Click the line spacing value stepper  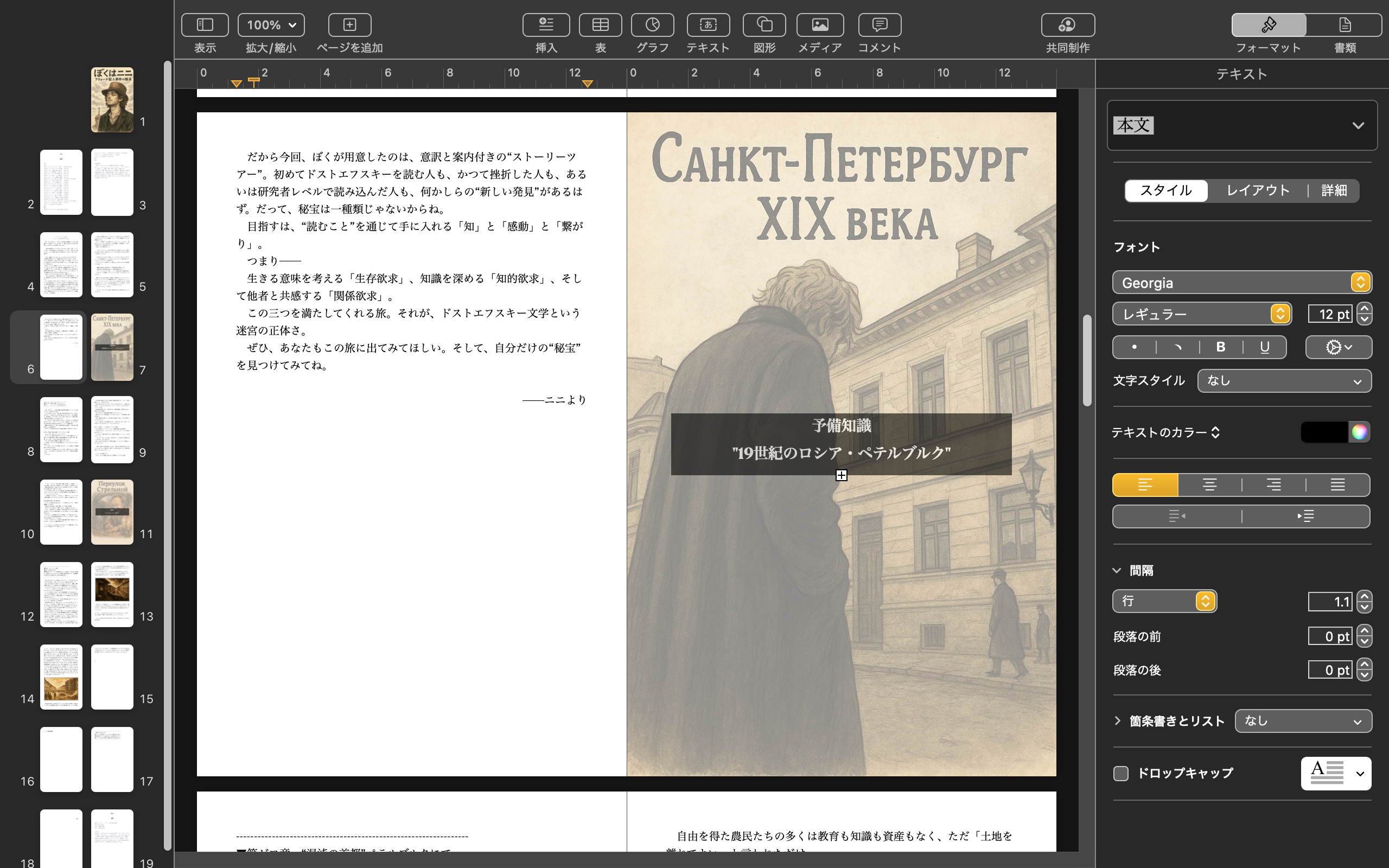click(1365, 602)
